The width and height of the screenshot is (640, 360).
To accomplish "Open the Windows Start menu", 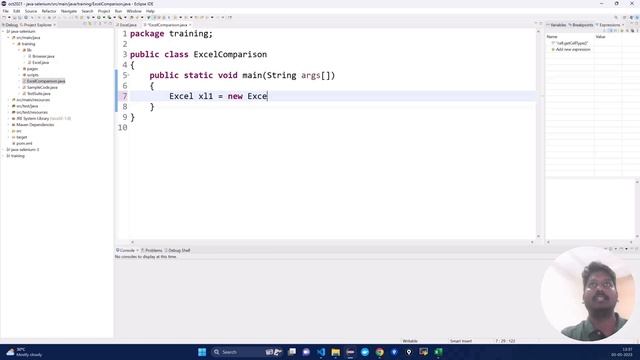I will 202,352.
